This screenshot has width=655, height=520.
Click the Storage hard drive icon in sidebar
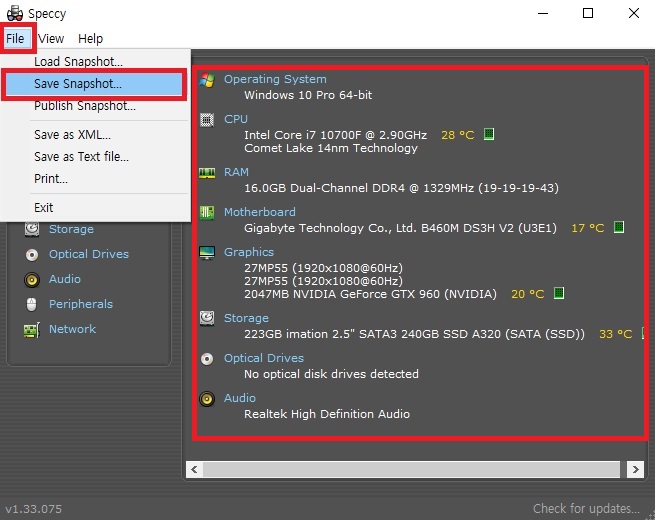(x=32, y=229)
